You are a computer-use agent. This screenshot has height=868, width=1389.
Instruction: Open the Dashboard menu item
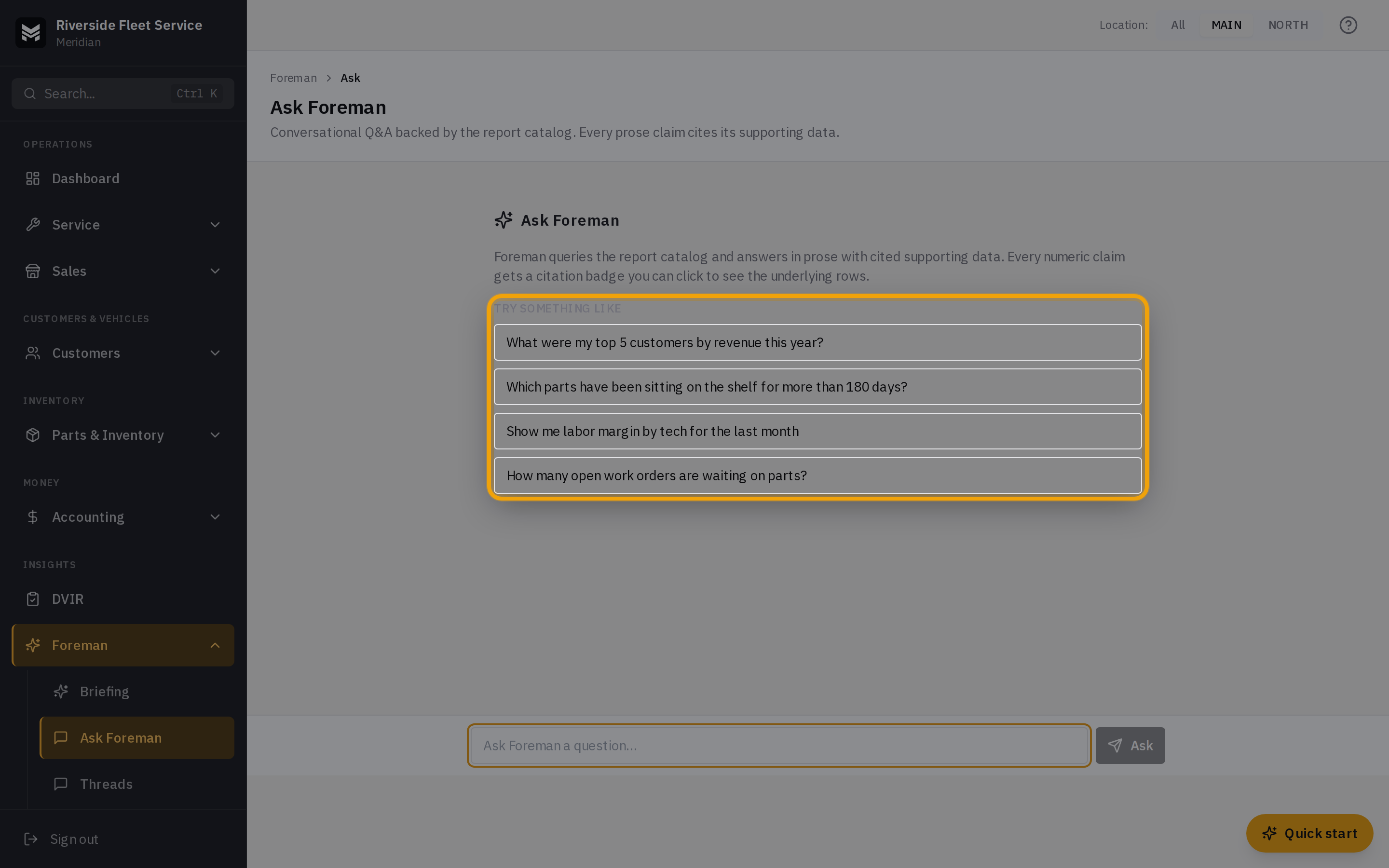123,178
